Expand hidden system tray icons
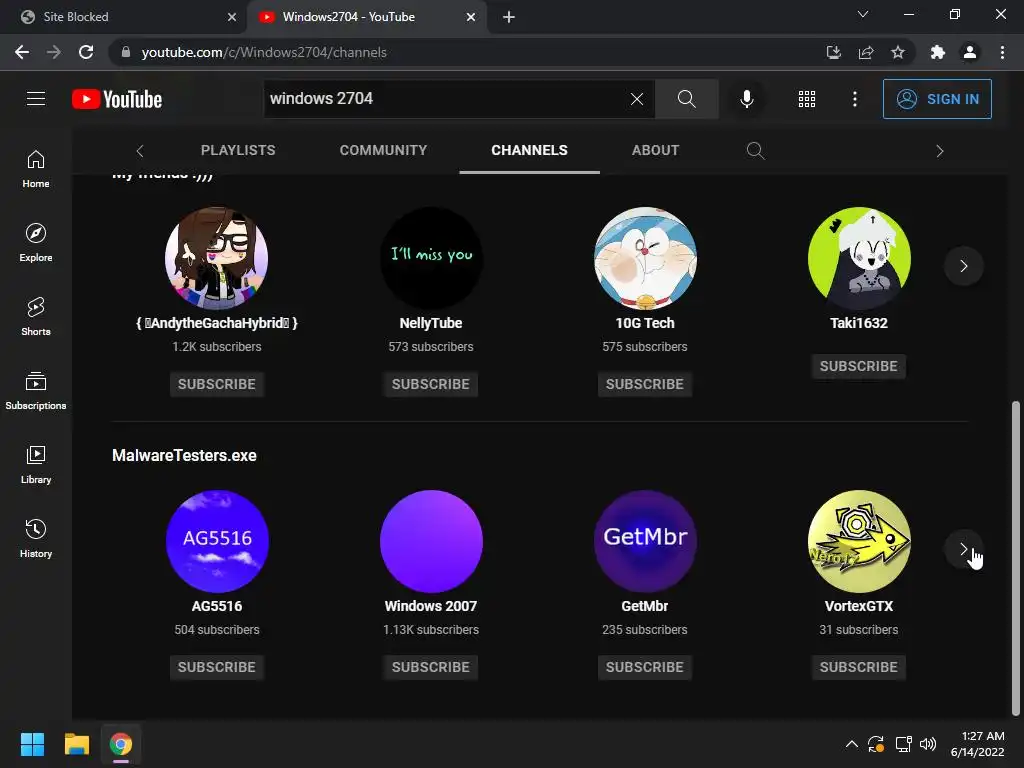 (x=852, y=744)
